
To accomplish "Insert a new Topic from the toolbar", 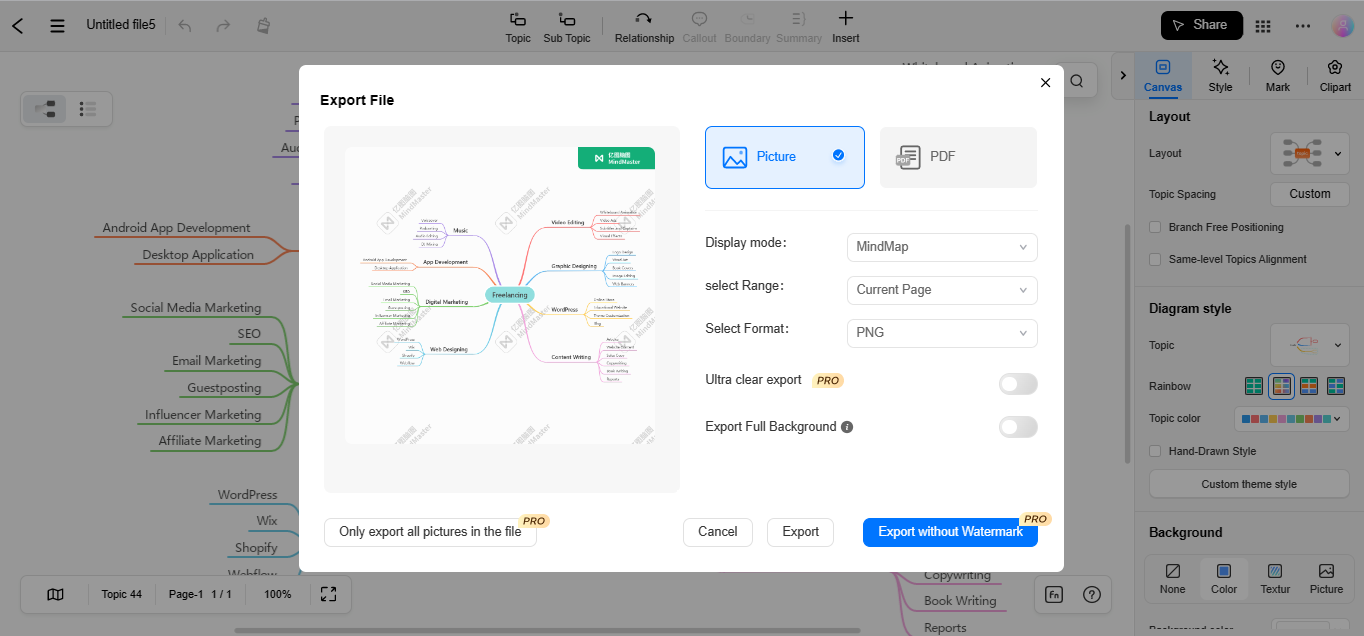I will point(517,26).
